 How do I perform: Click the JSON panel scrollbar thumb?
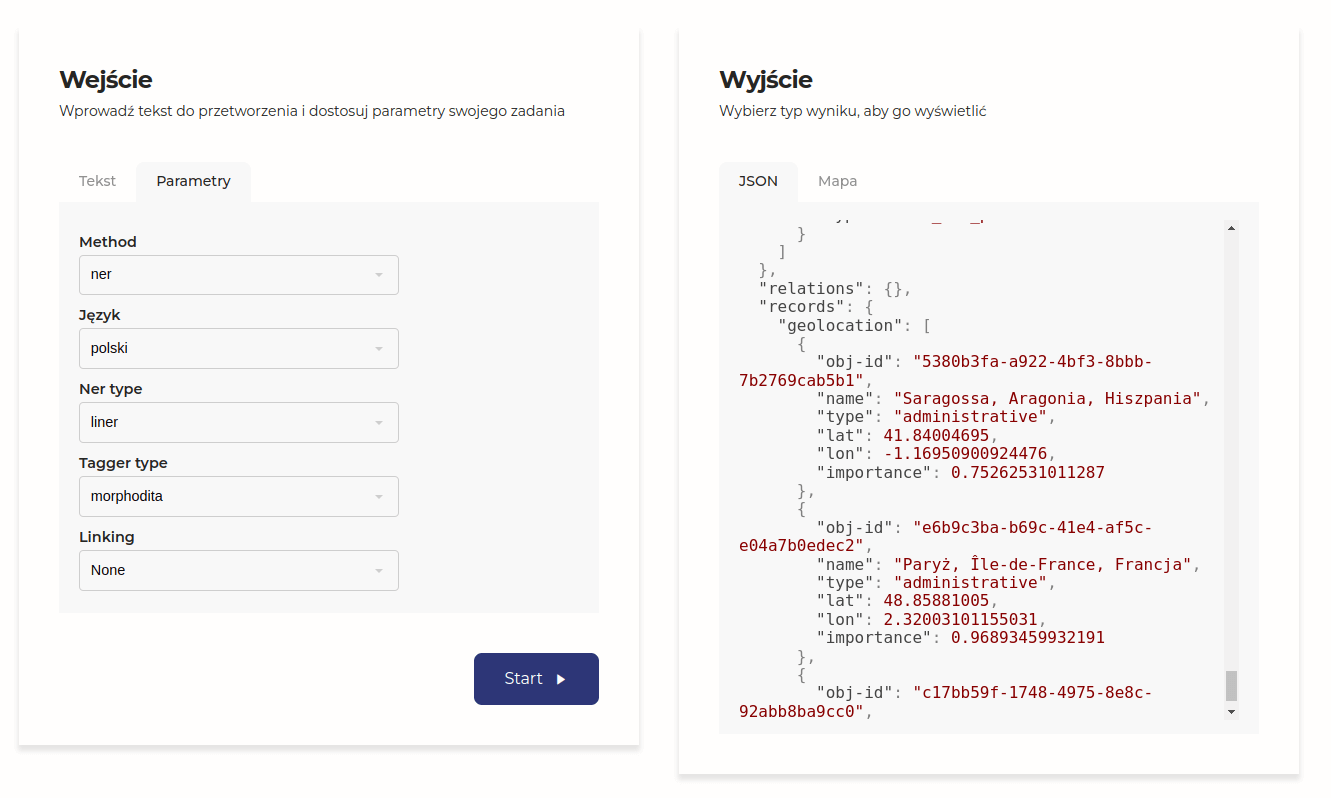pos(1231,685)
